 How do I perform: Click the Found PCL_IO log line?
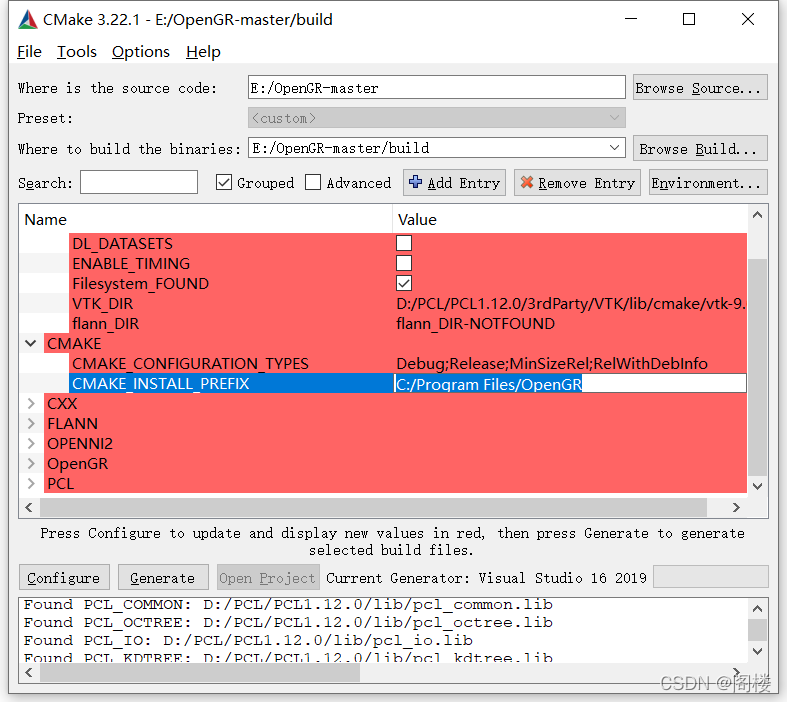[x=248, y=641]
